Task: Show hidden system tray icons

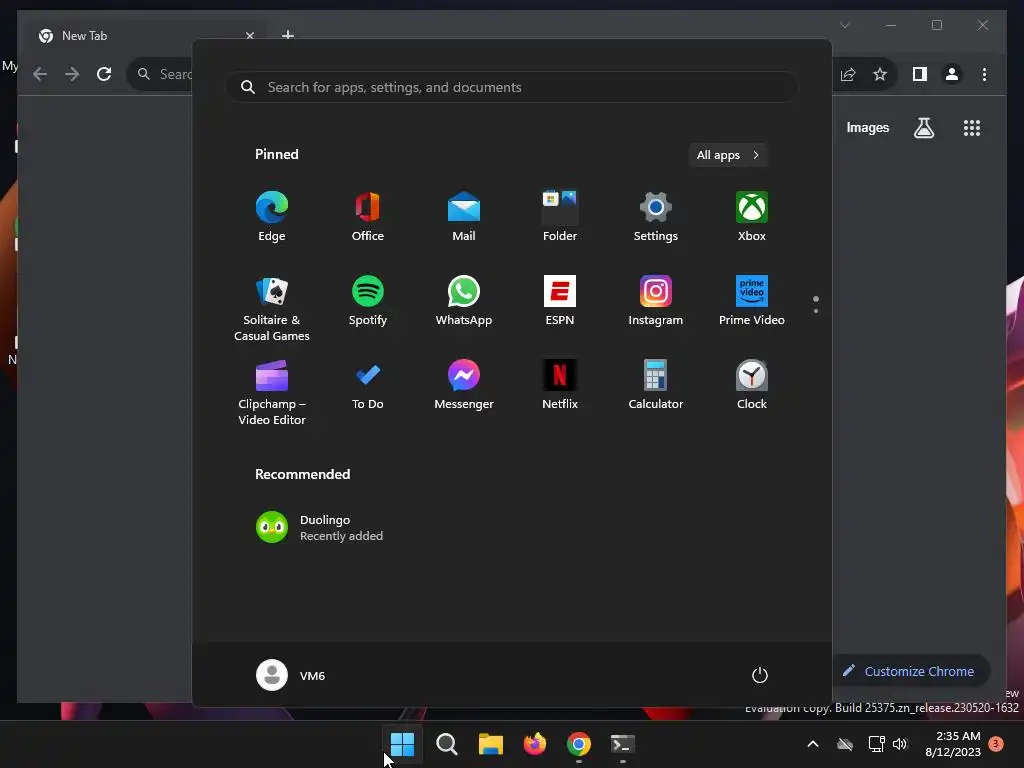Action: point(813,744)
